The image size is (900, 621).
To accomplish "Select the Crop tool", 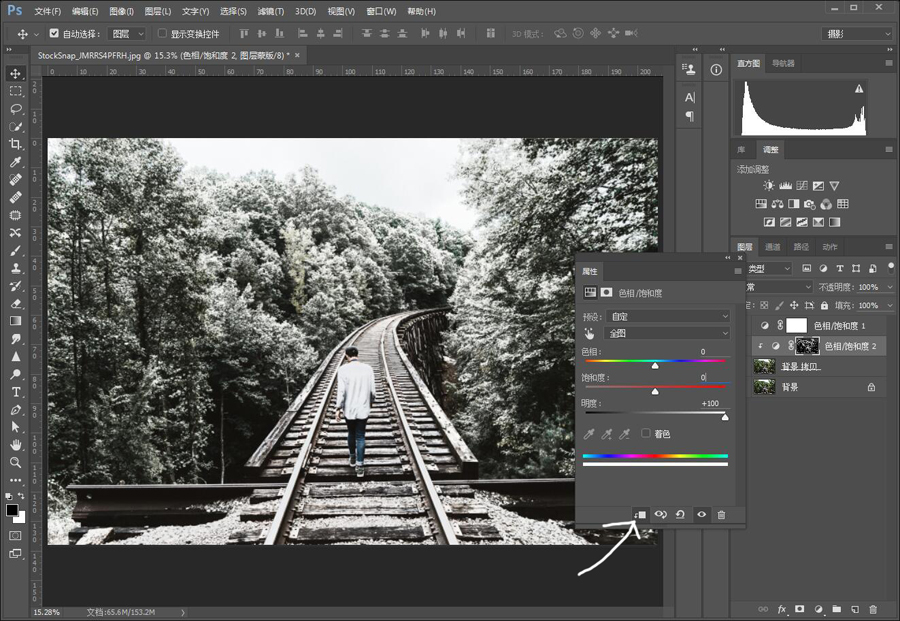I will (15, 144).
